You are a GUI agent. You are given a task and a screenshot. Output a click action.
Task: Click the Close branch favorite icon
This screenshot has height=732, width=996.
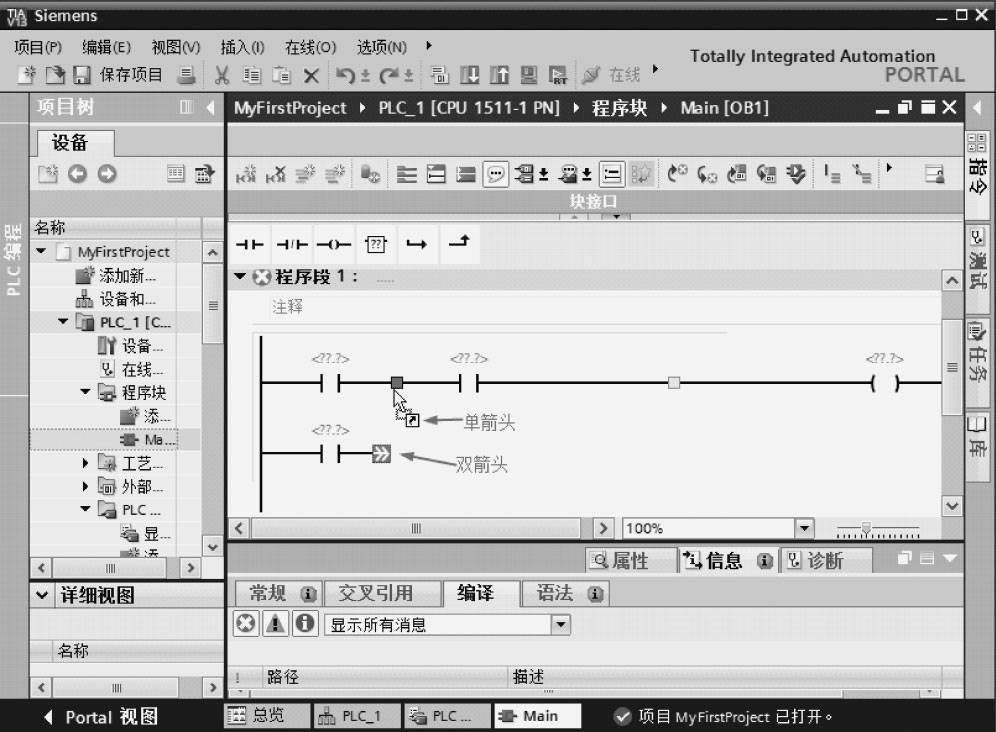click(x=459, y=242)
